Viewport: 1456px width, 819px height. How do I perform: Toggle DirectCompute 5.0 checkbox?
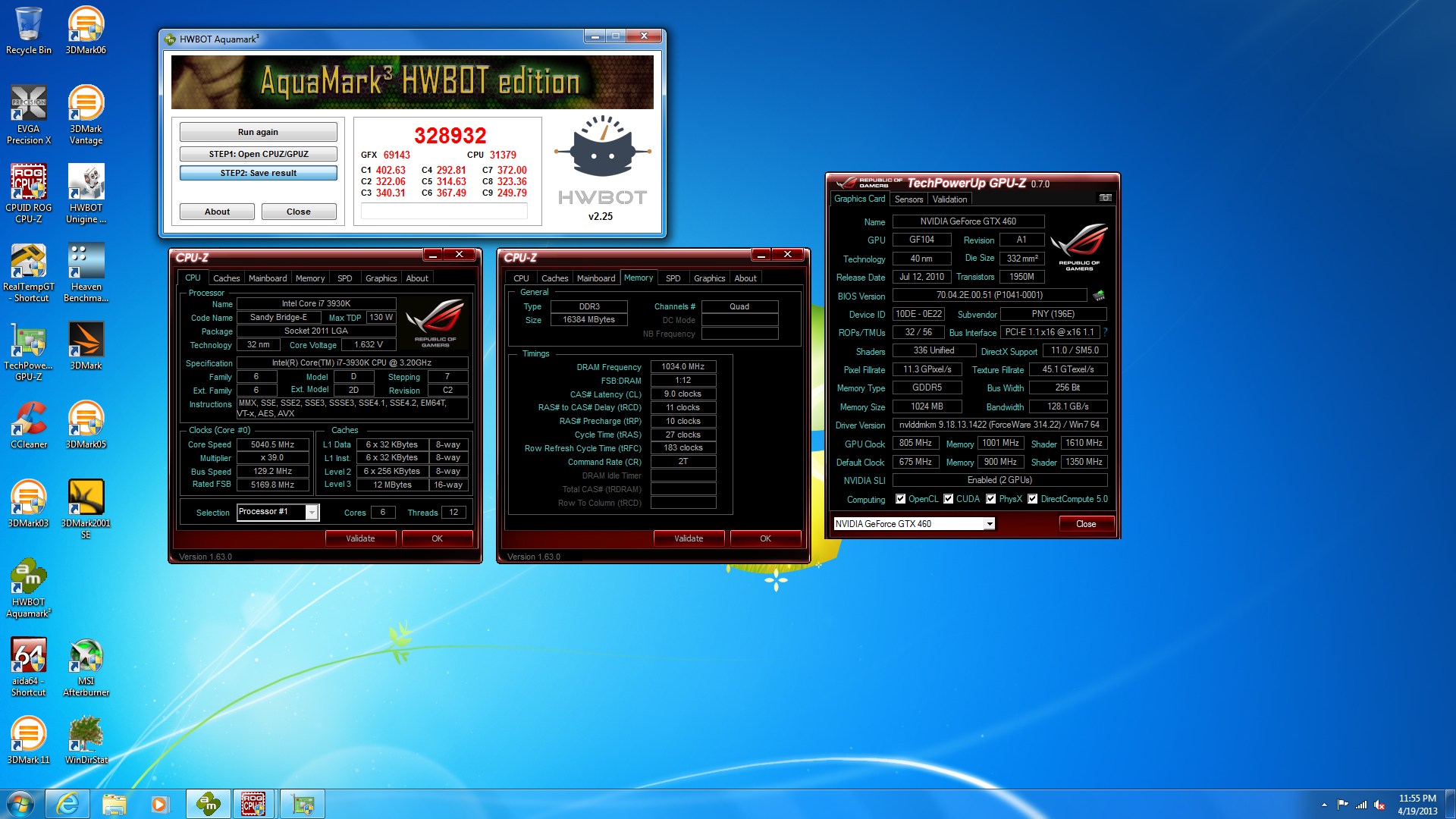pos(1032,499)
